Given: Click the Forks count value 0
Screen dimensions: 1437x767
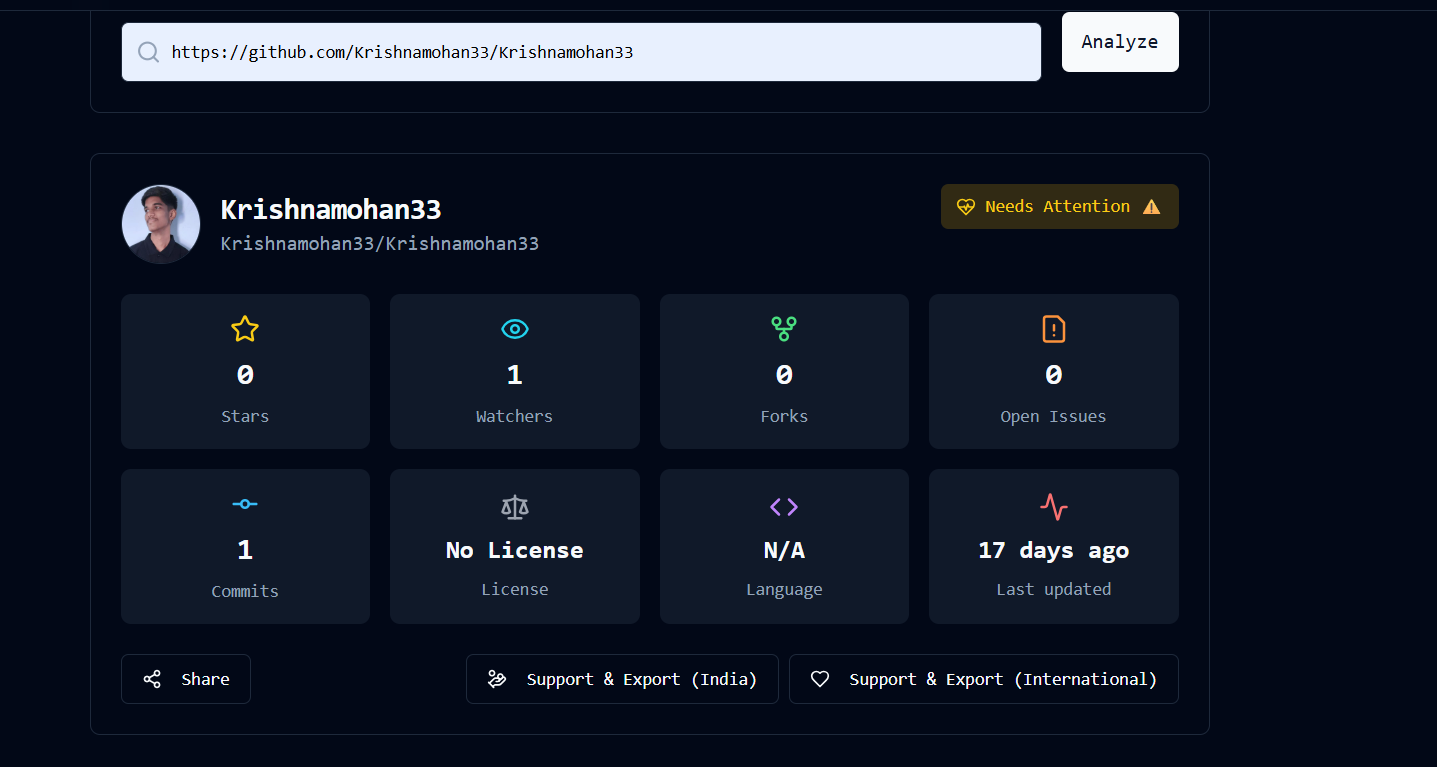Looking at the screenshot, I should 784,376.
